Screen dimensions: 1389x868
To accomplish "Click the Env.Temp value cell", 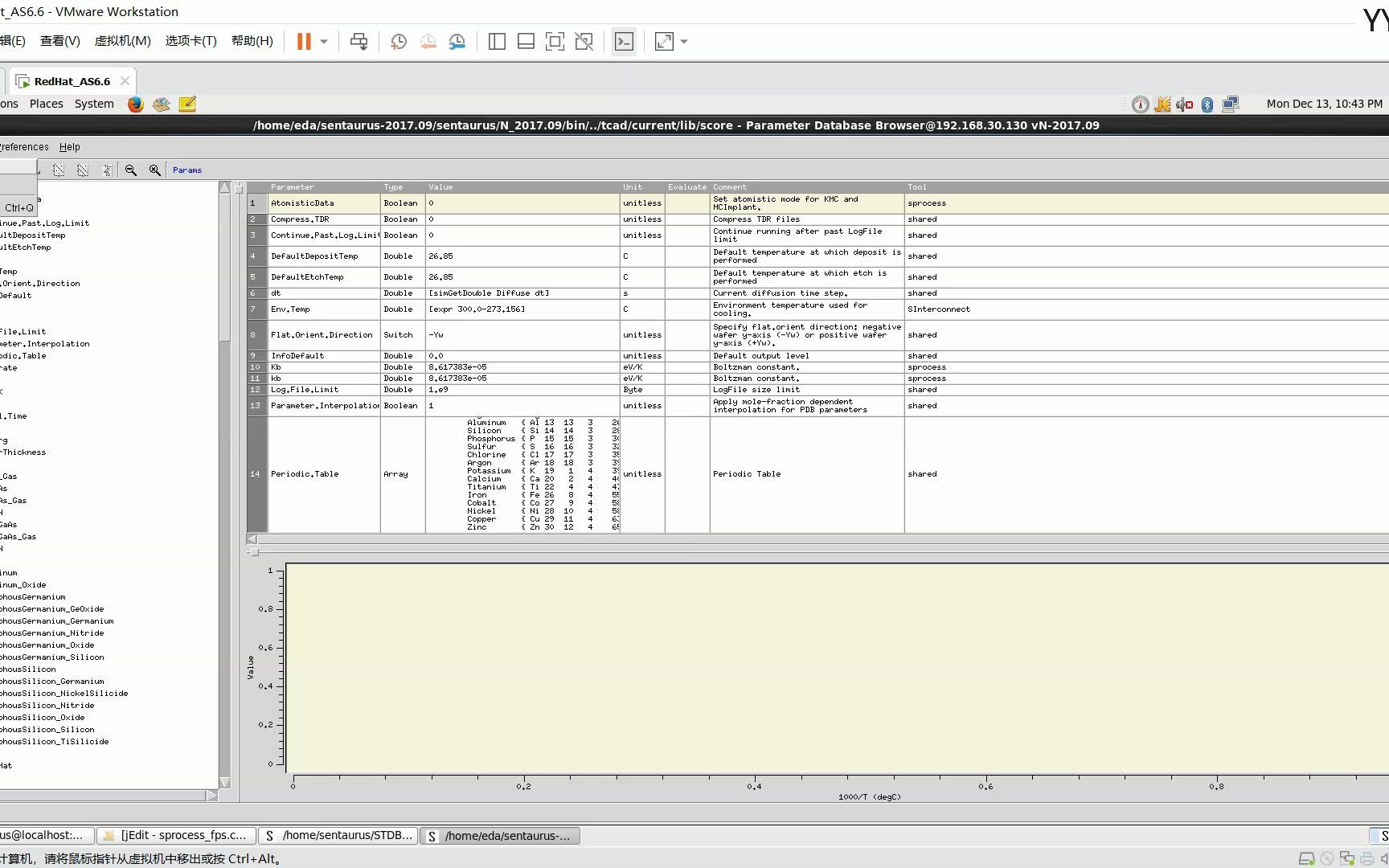I will [522, 309].
